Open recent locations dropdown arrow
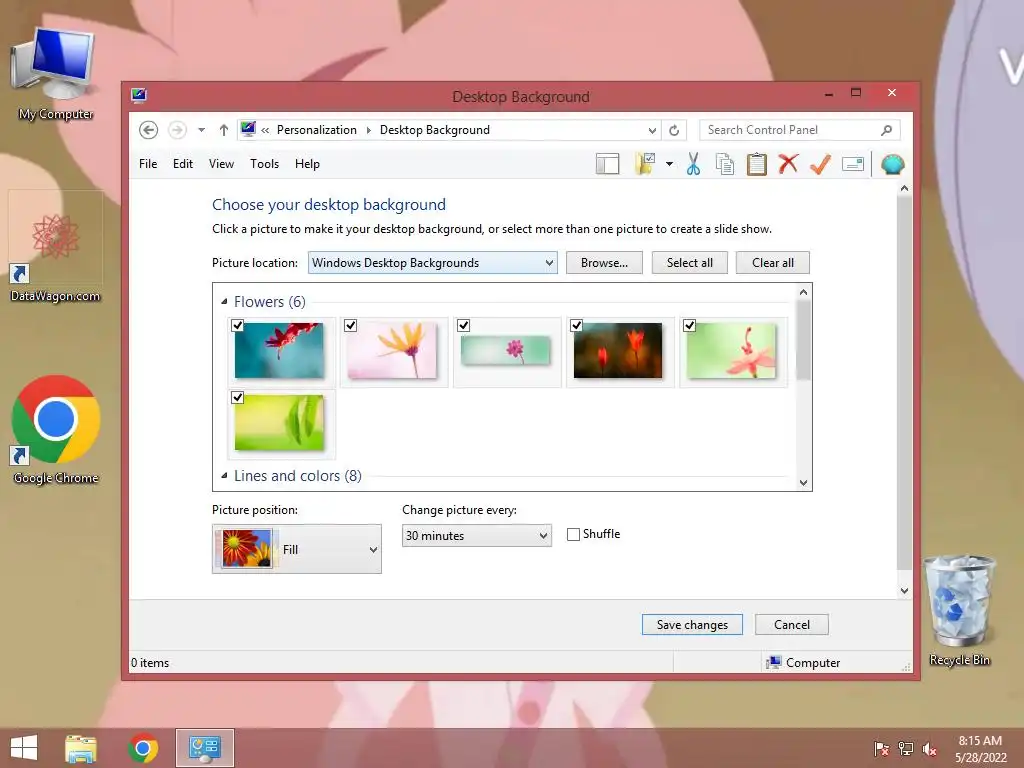 coord(202,130)
